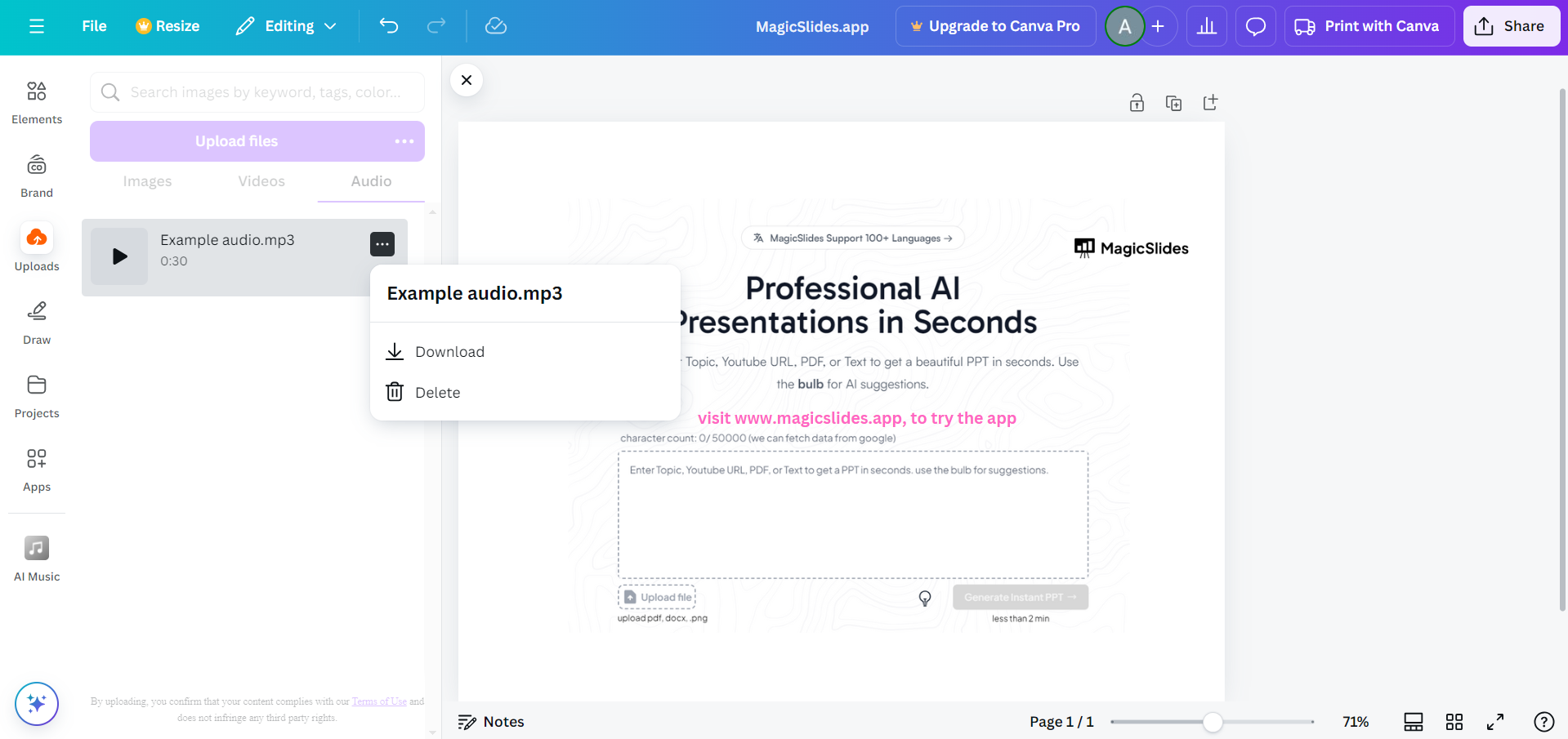Image resolution: width=1568 pixels, height=739 pixels.
Task: Click the Resize button with crown
Action: pyautogui.click(x=168, y=26)
